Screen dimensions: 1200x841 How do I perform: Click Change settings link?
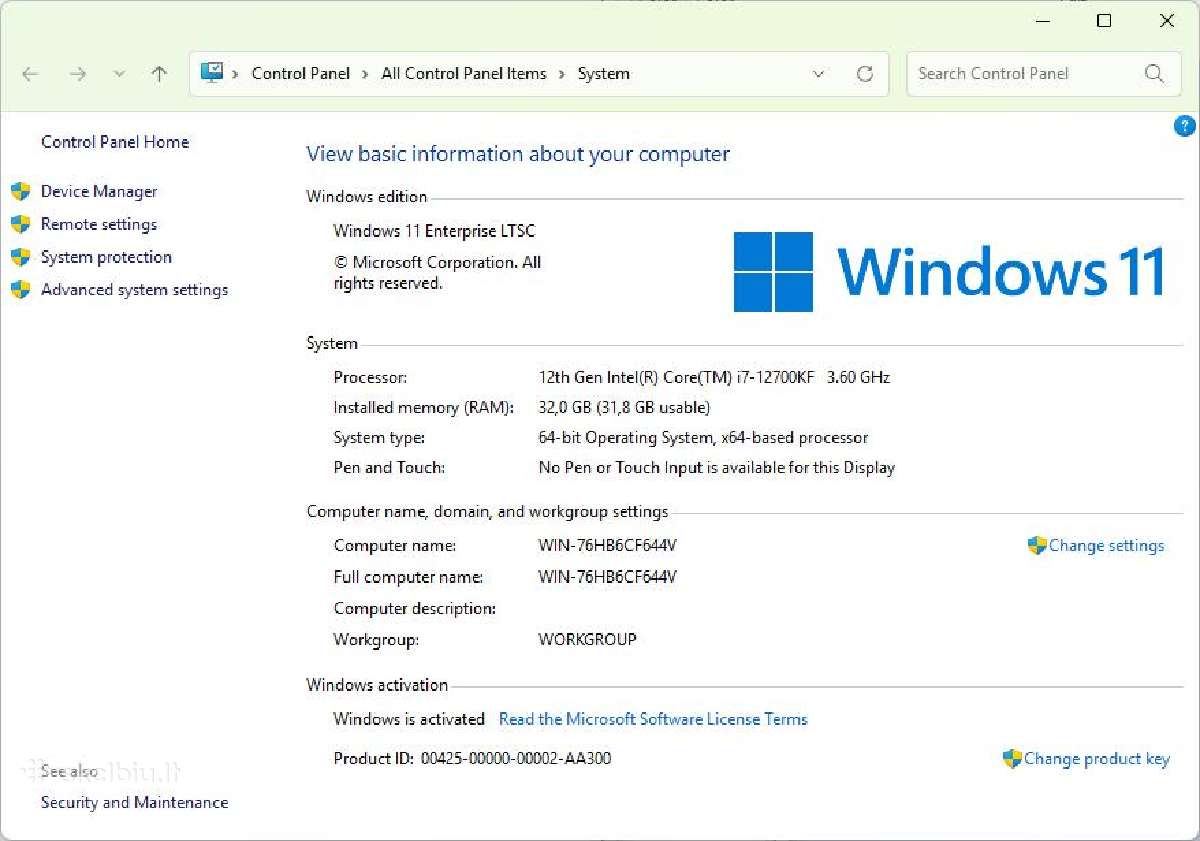1107,546
